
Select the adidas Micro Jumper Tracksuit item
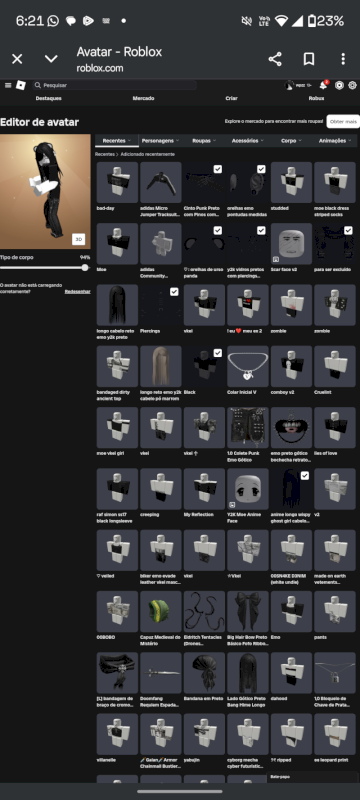[x=161, y=183]
